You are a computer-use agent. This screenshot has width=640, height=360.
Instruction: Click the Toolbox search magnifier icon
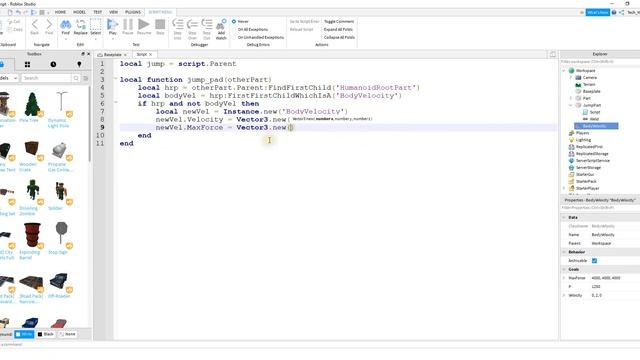[x=76, y=78]
